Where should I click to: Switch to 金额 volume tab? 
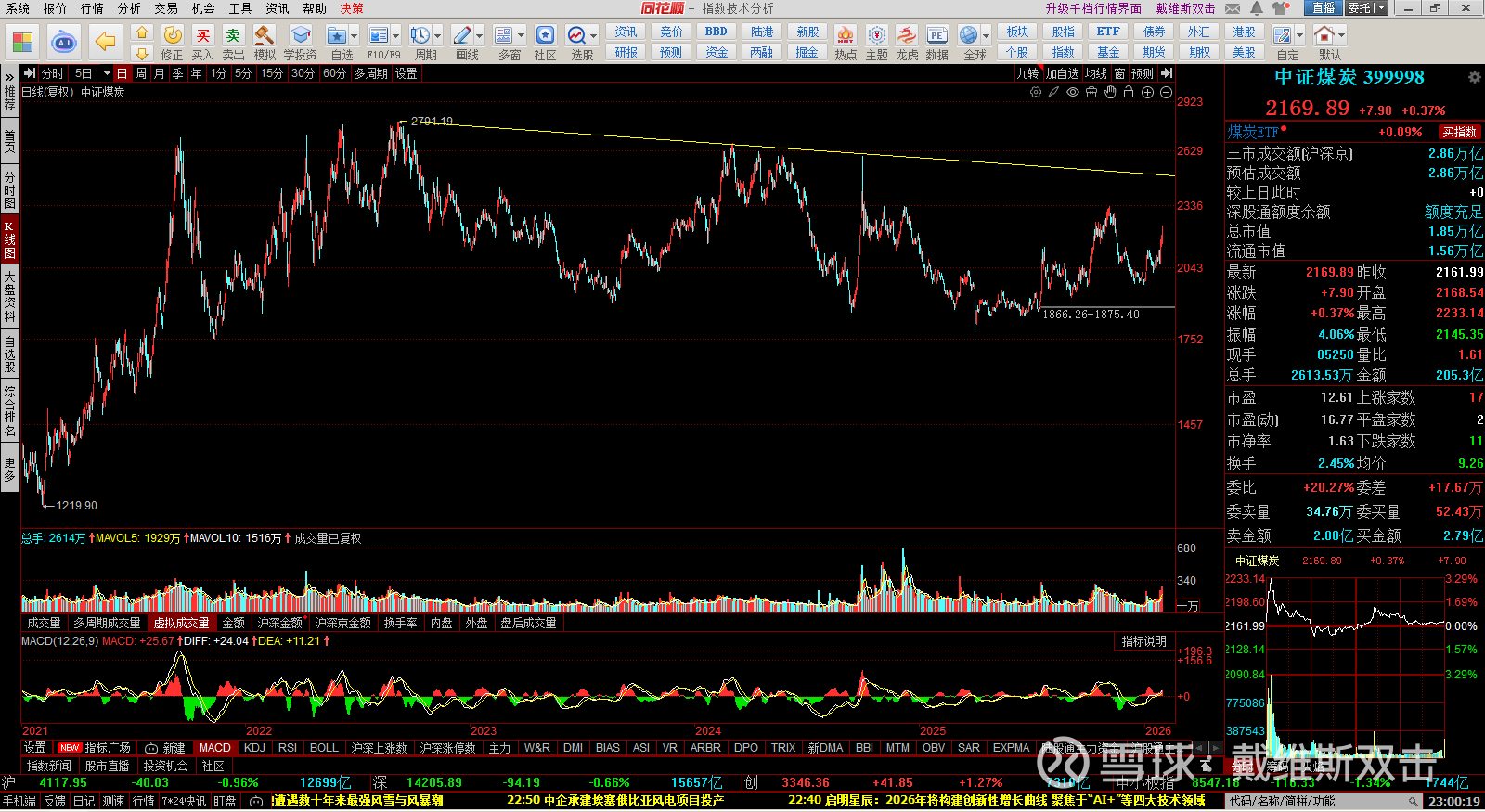[x=234, y=623]
